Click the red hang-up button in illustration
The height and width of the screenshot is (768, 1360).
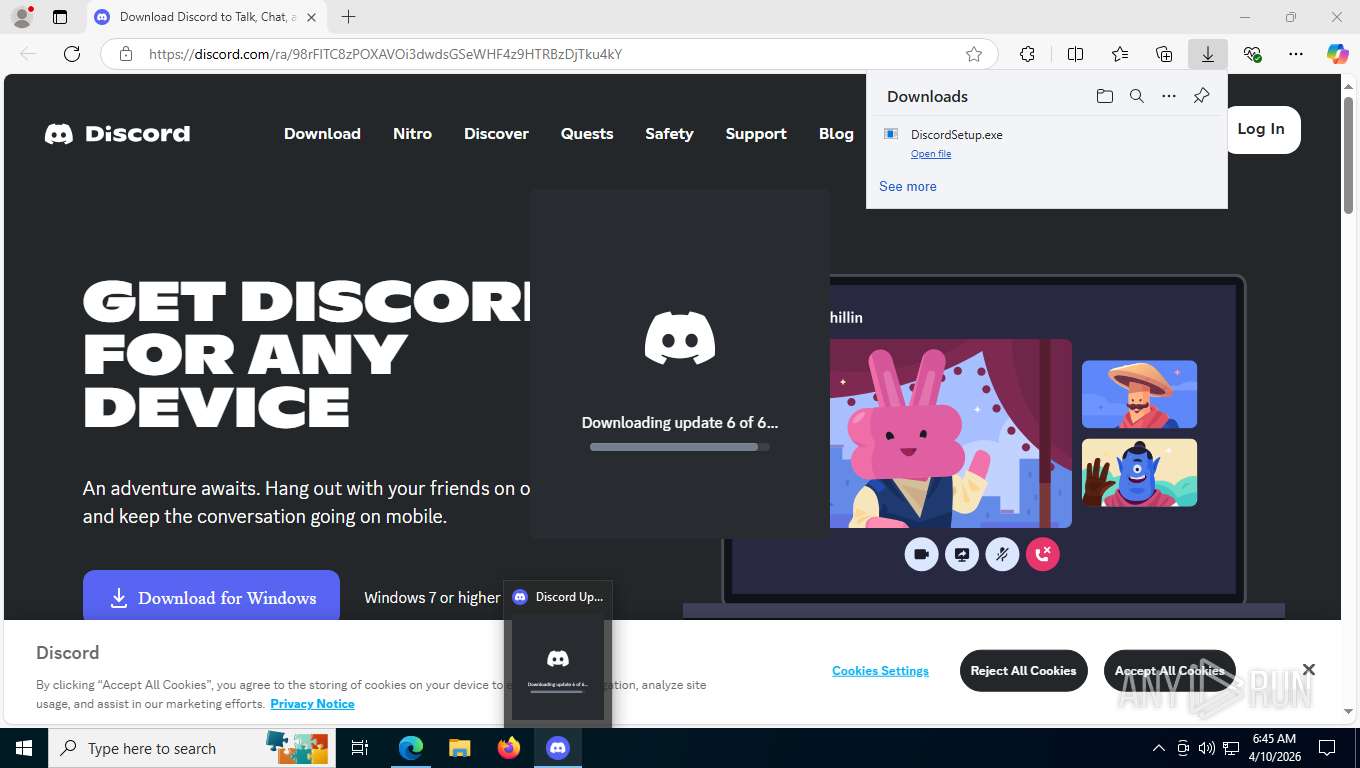tap(1043, 554)
